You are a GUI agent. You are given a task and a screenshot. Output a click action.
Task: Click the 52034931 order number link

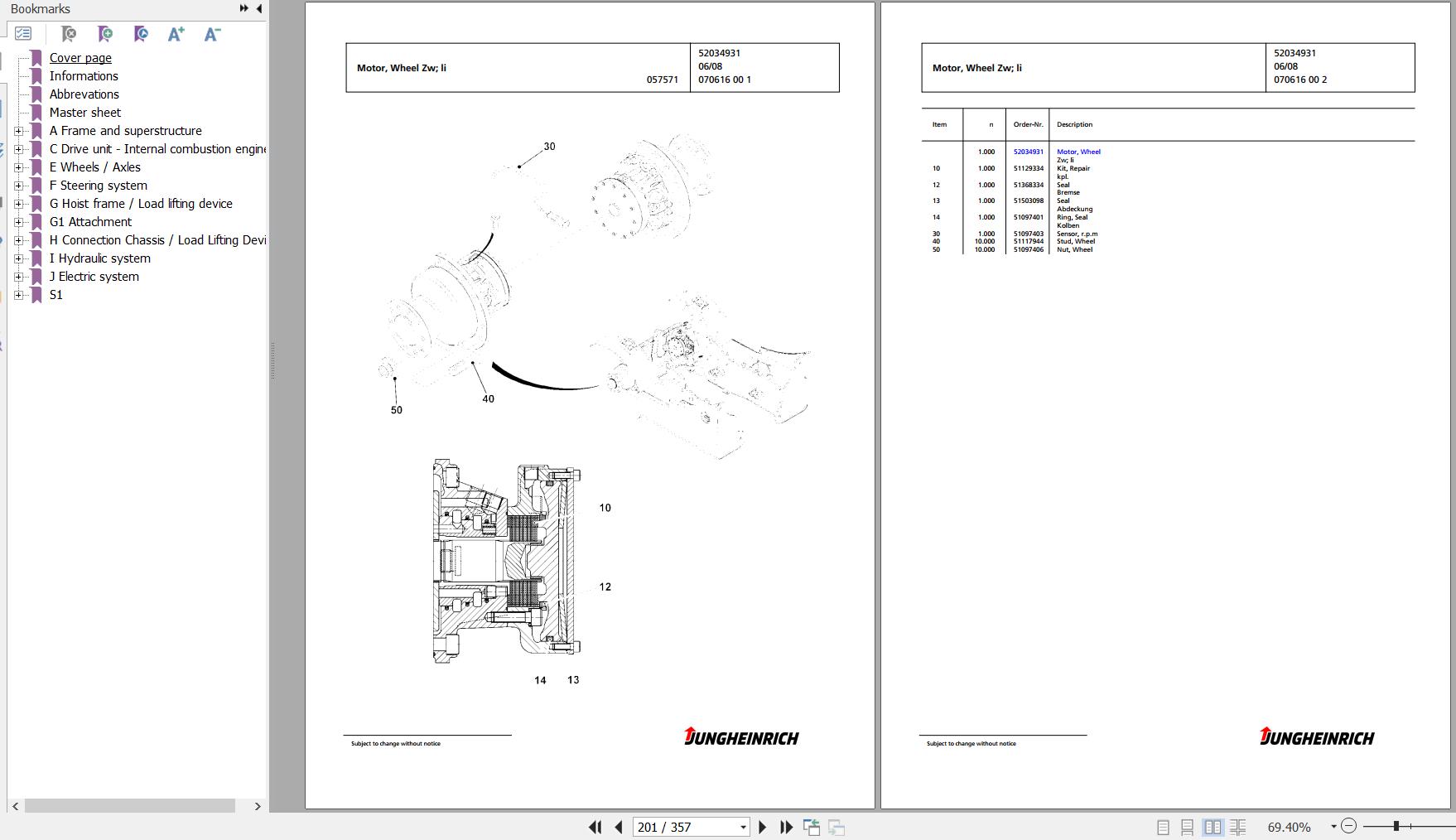pos(1028,152)
